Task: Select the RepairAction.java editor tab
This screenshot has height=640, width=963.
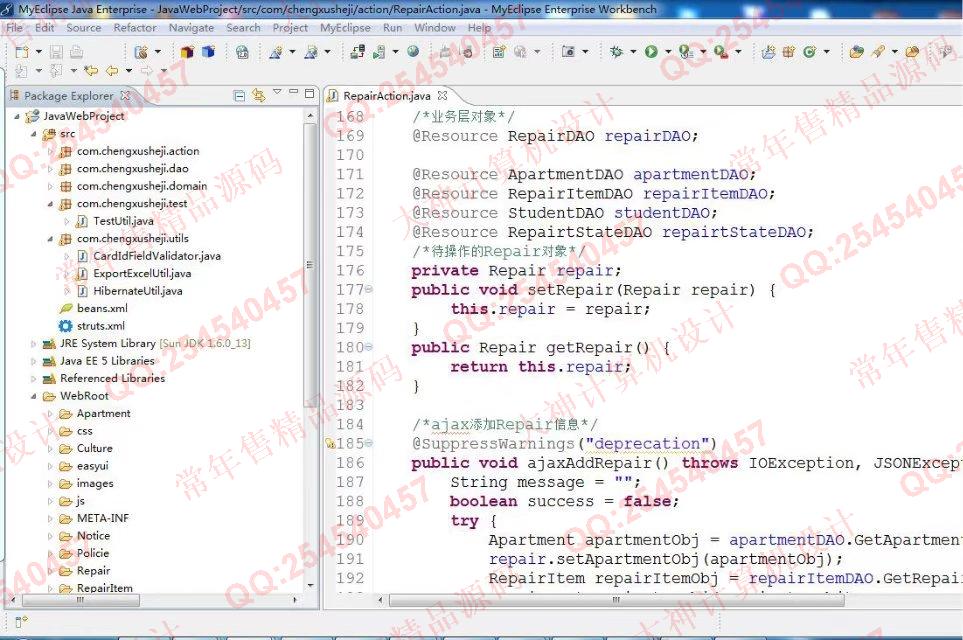Action: [x=387, y=96]
